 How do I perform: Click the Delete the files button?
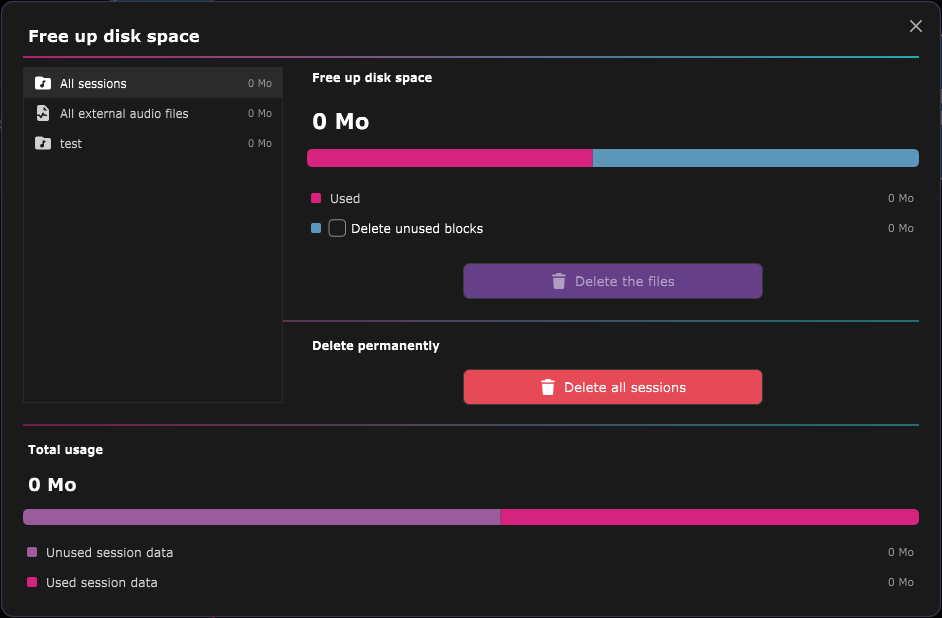pos(613,281)
